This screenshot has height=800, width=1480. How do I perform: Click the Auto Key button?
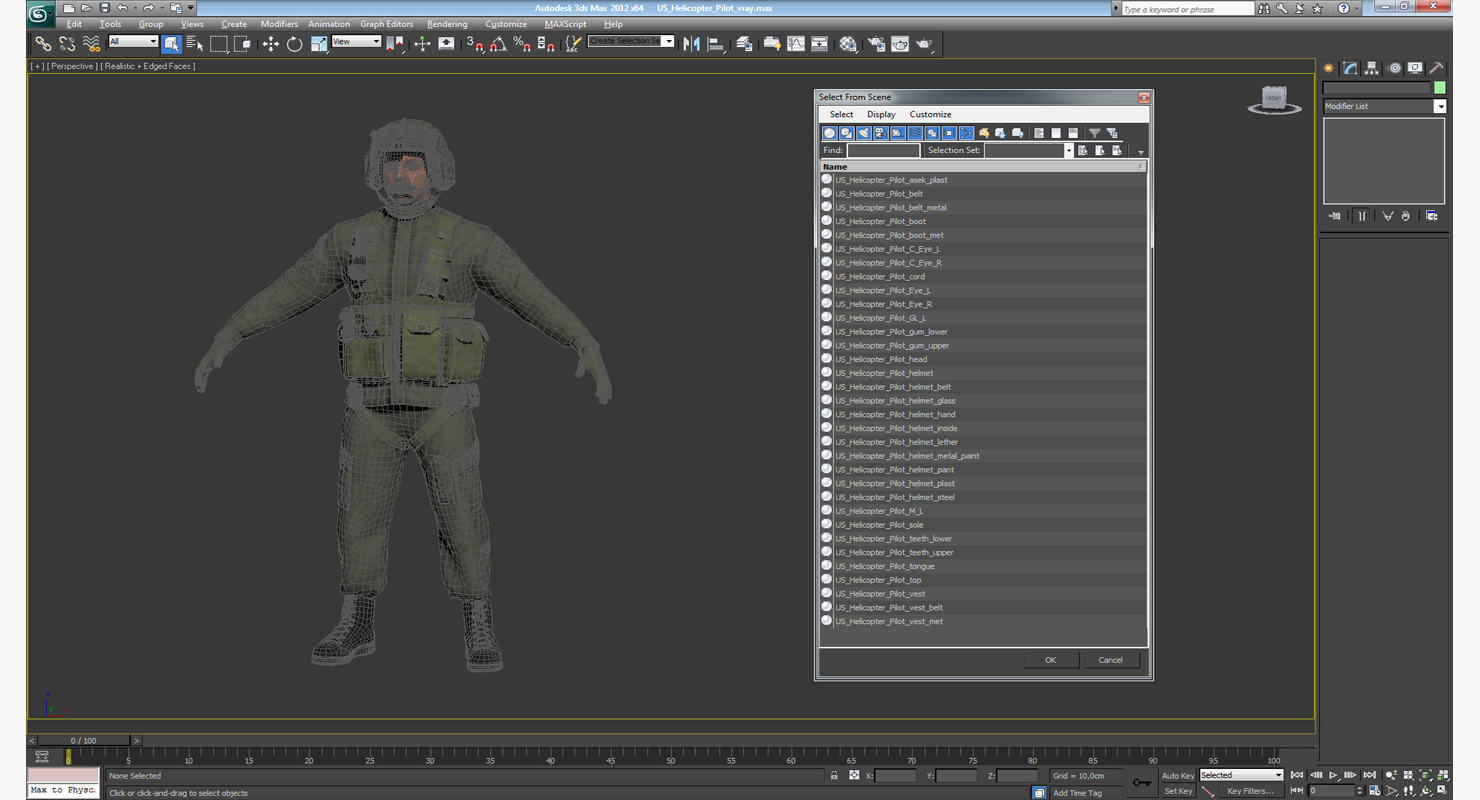1177,776
